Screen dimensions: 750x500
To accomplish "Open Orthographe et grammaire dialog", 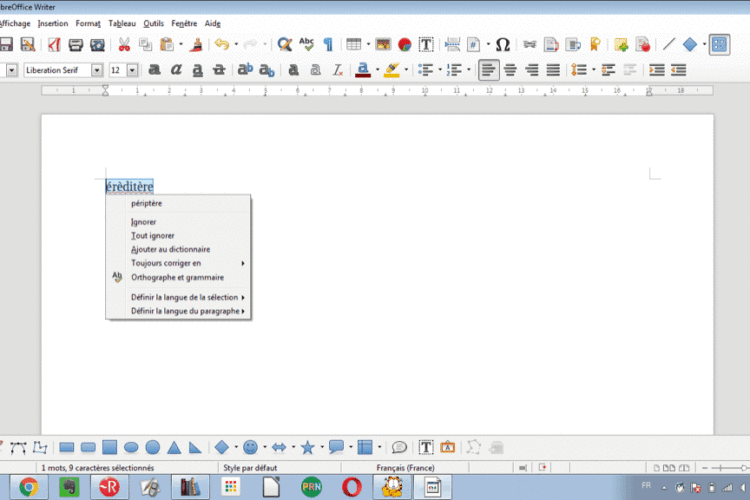I will click(178, 278).
